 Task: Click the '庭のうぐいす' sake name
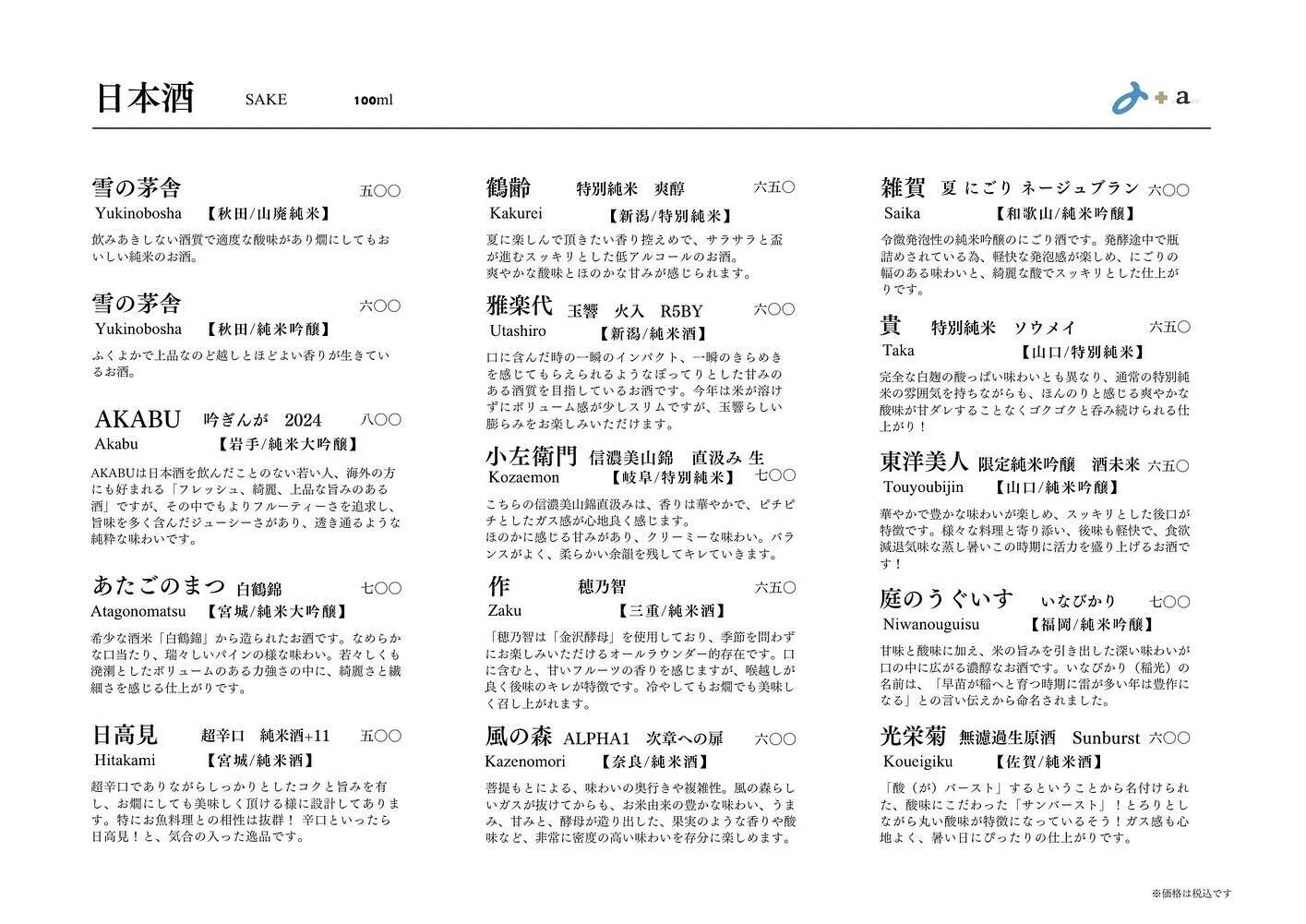(947, 599)
